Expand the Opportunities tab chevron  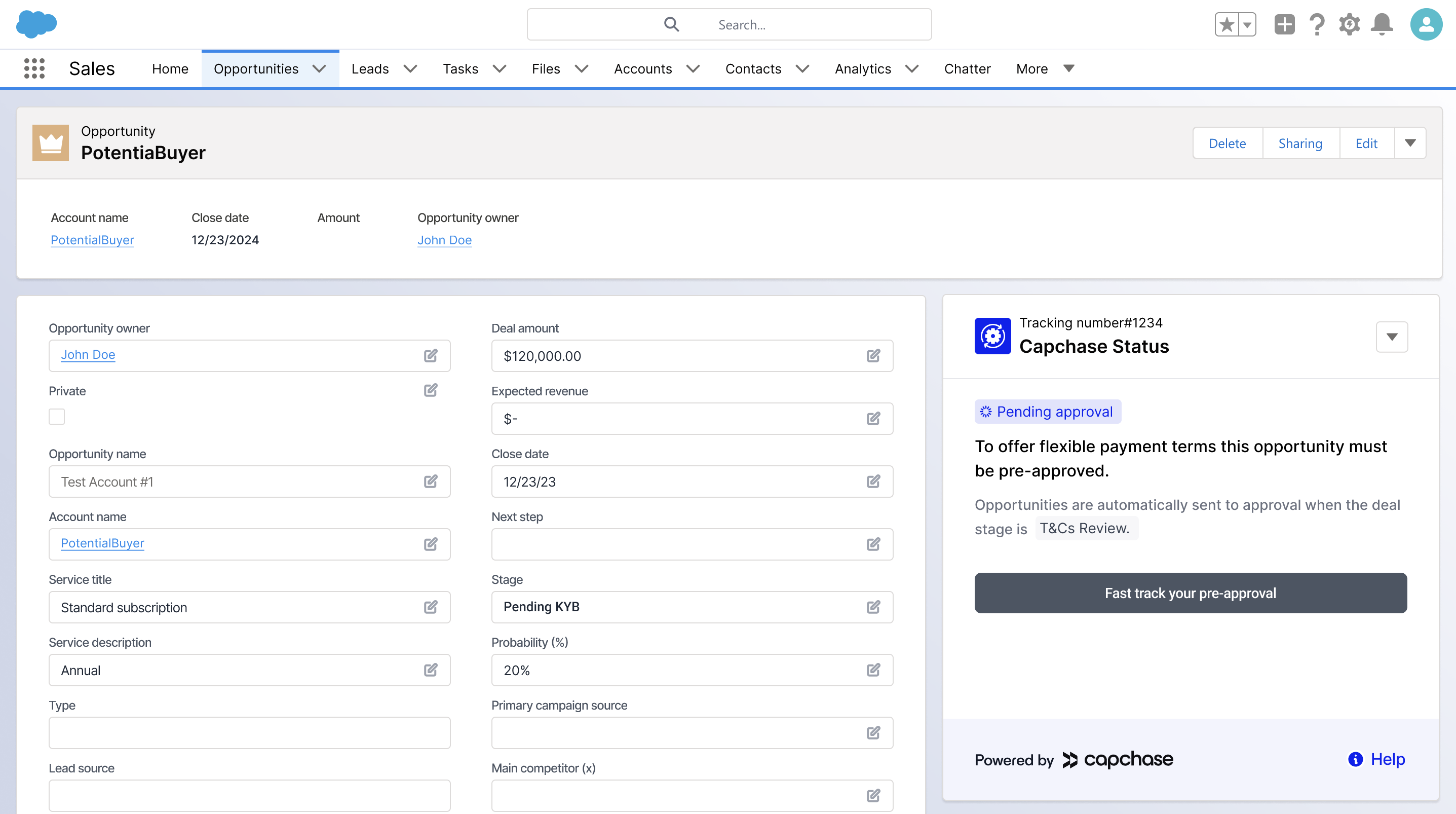click(x=319, y=68)
